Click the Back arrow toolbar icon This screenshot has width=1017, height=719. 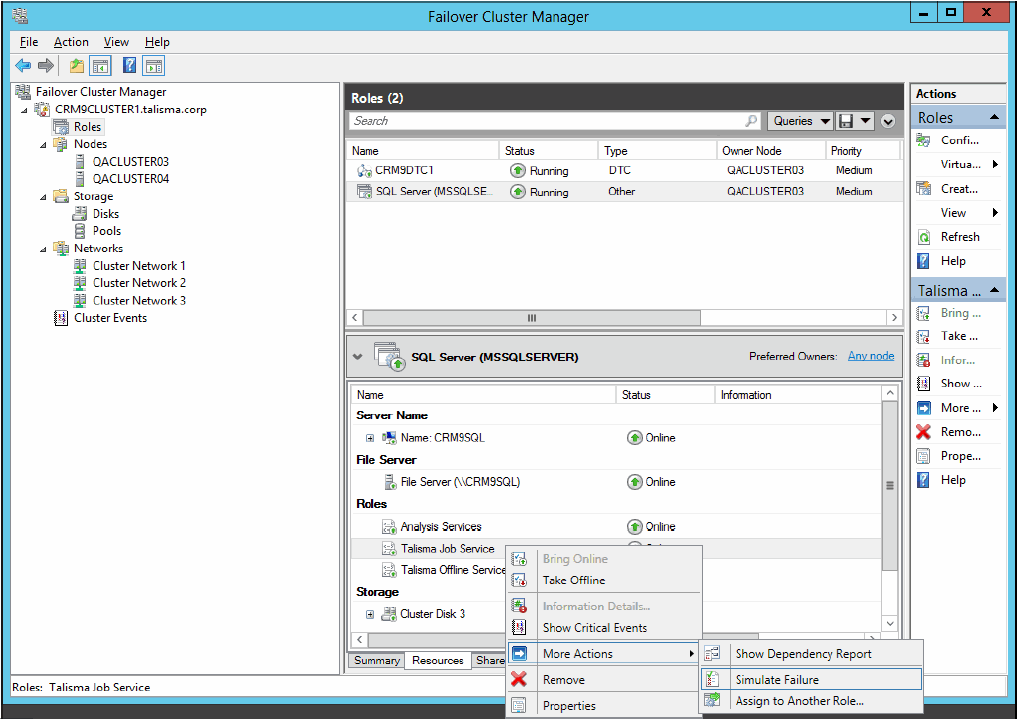[x=23, y=66]
